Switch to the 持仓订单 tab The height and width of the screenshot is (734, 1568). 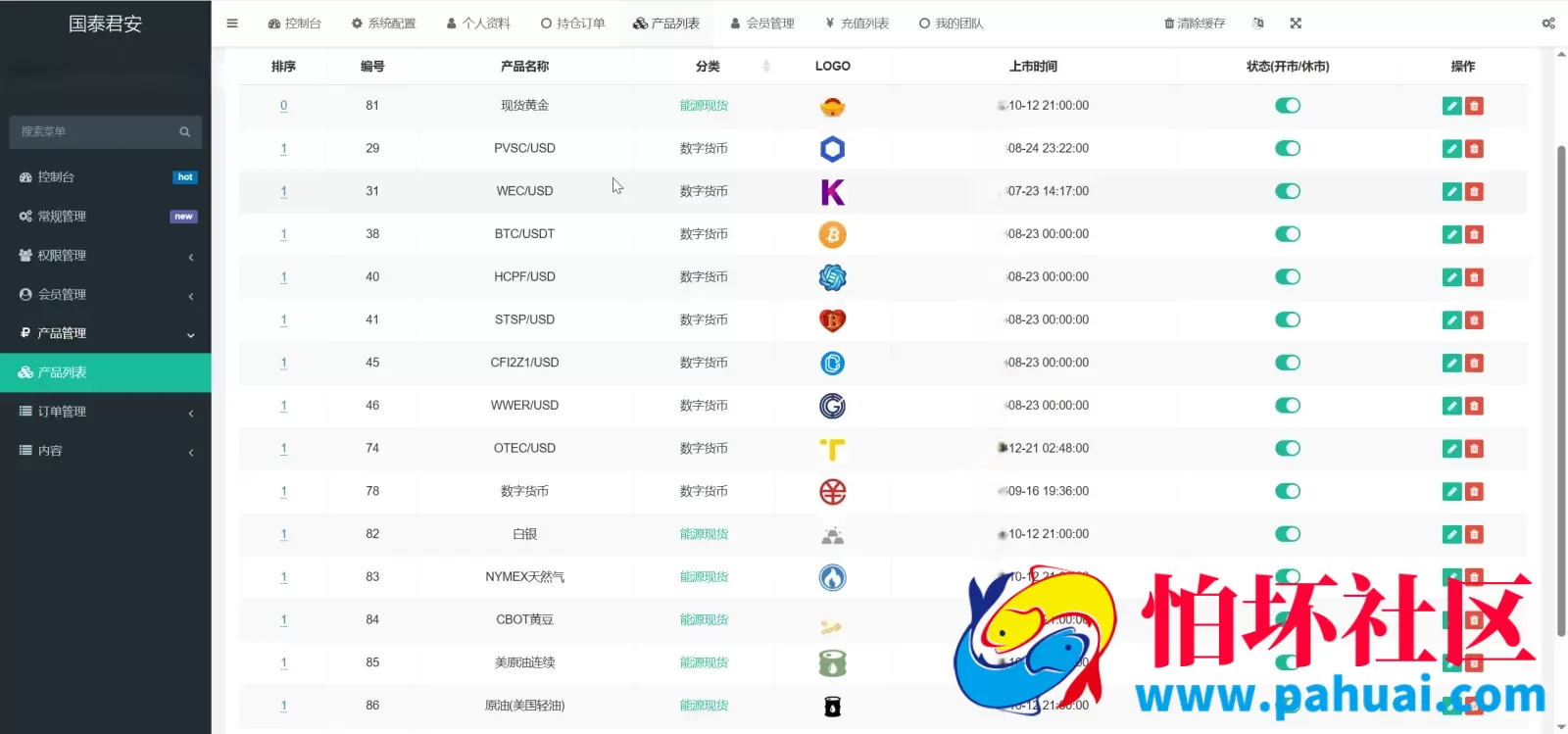[x=572, y=24]
